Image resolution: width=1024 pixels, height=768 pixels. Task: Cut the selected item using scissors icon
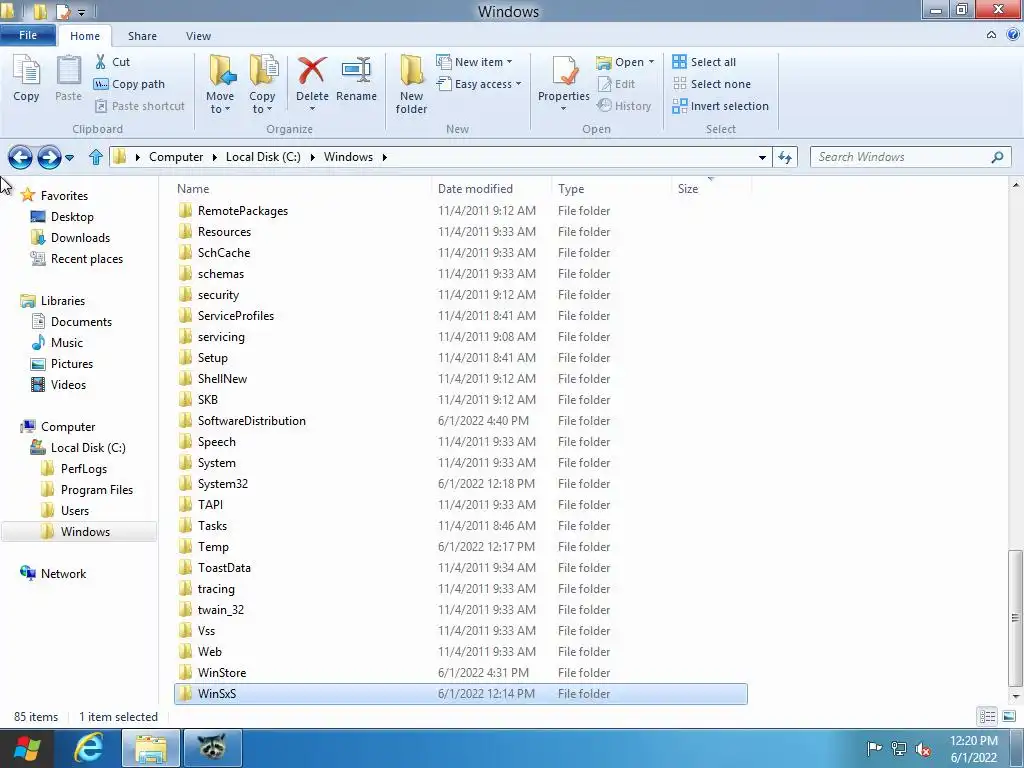pyautogui.click(x=112, y=62)
